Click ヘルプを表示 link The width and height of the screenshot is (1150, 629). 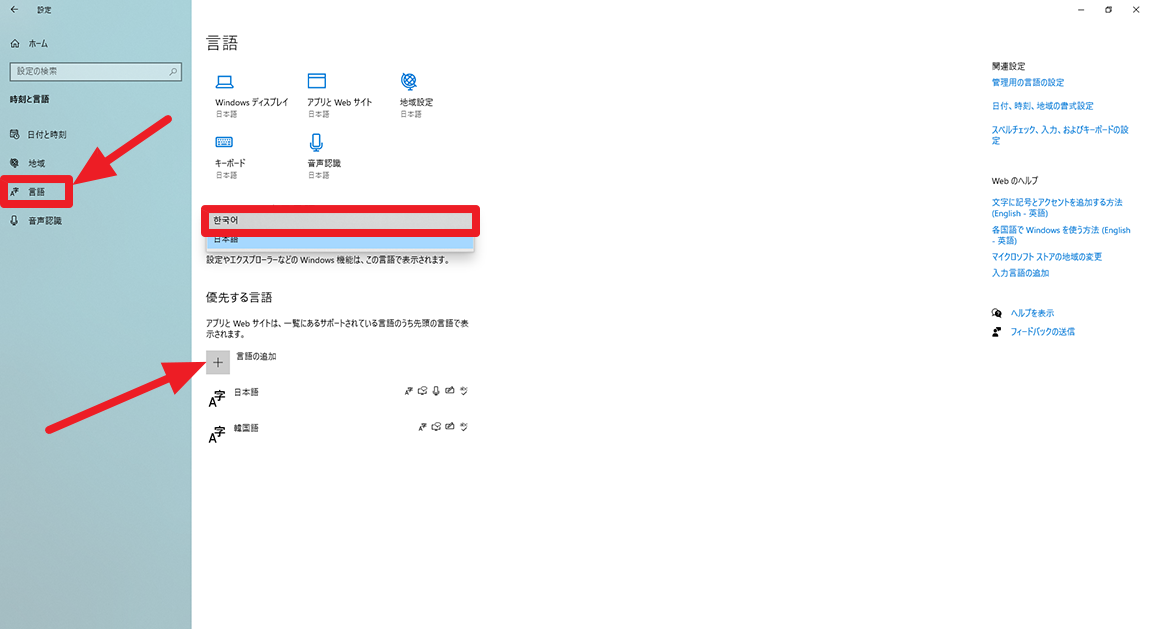[1032, 313]
